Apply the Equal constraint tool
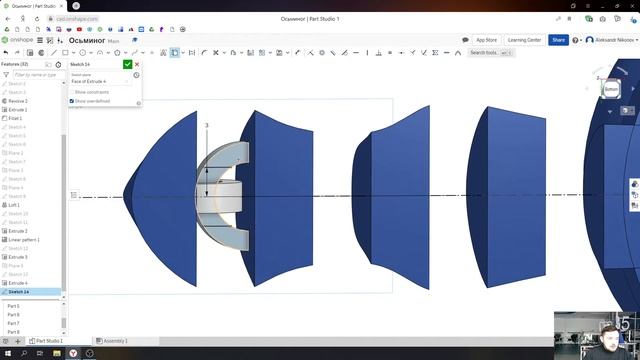Screen dimensions: 640x360 coord(390,53)
